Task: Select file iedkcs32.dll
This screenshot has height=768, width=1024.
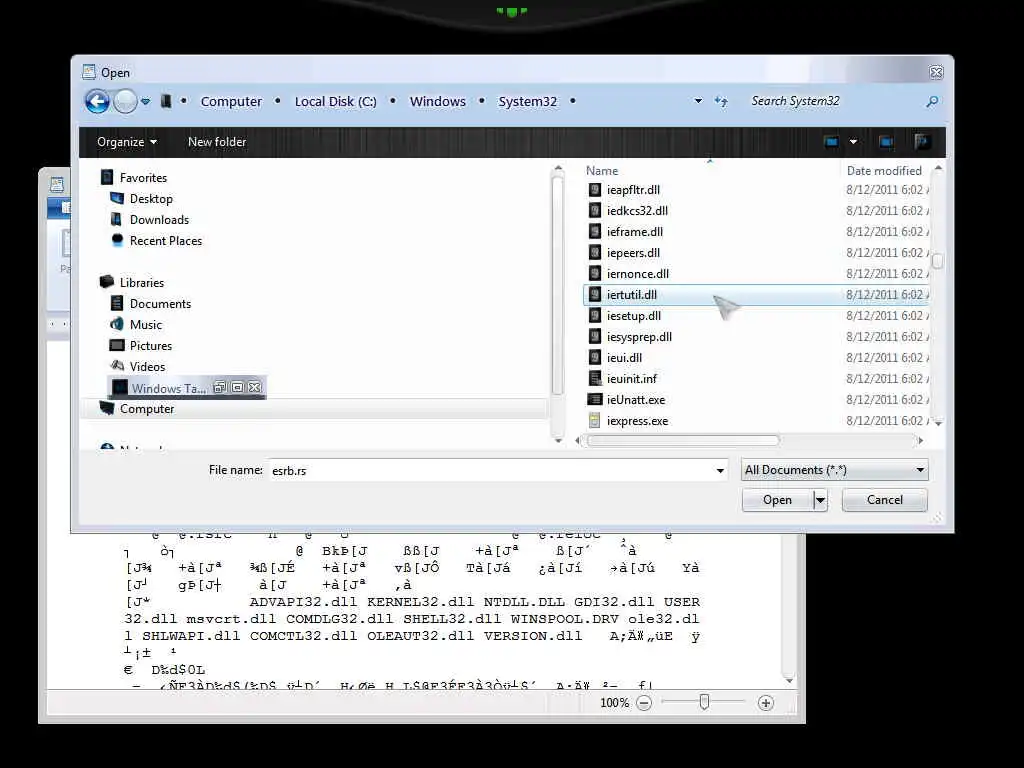Action: (637, 210)
